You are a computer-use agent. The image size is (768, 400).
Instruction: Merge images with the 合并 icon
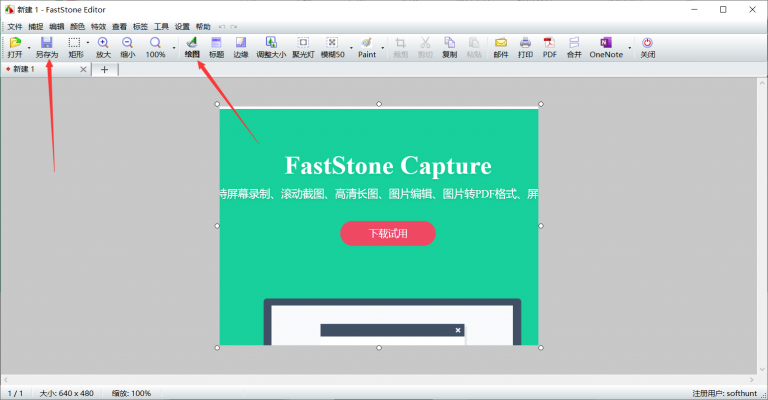pos(574,47)
